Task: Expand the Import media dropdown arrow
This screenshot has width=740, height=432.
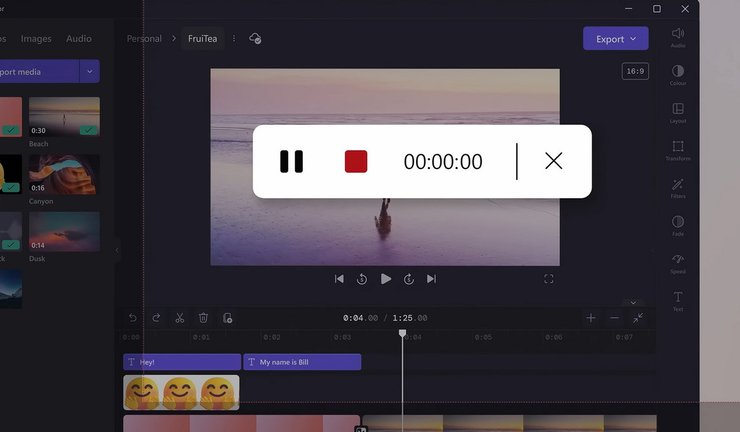Action: (x=90, y=71)
